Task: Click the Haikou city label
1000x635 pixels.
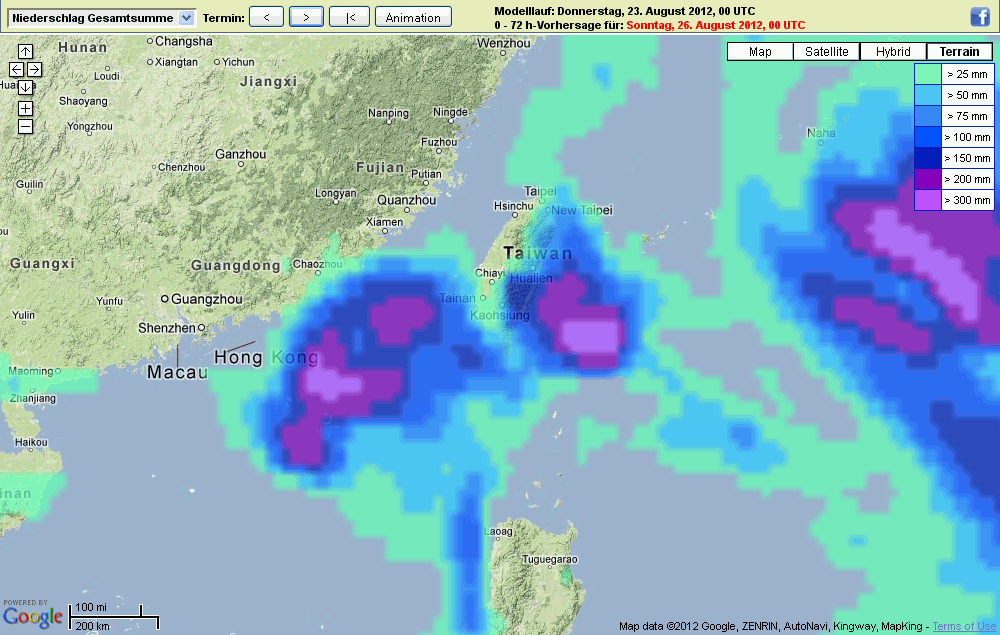Action: click(x=31, y=442)
